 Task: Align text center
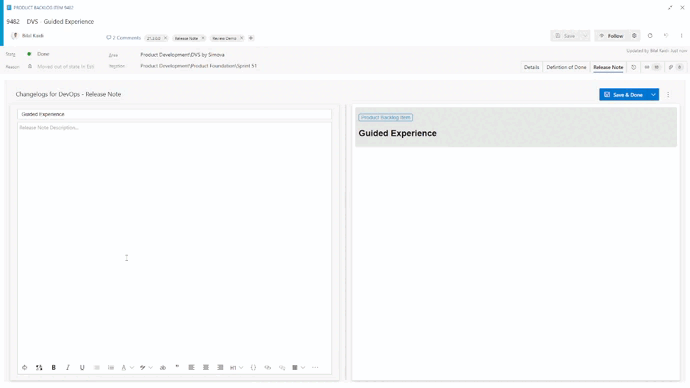pyautogui.click(x=206, y=367)
